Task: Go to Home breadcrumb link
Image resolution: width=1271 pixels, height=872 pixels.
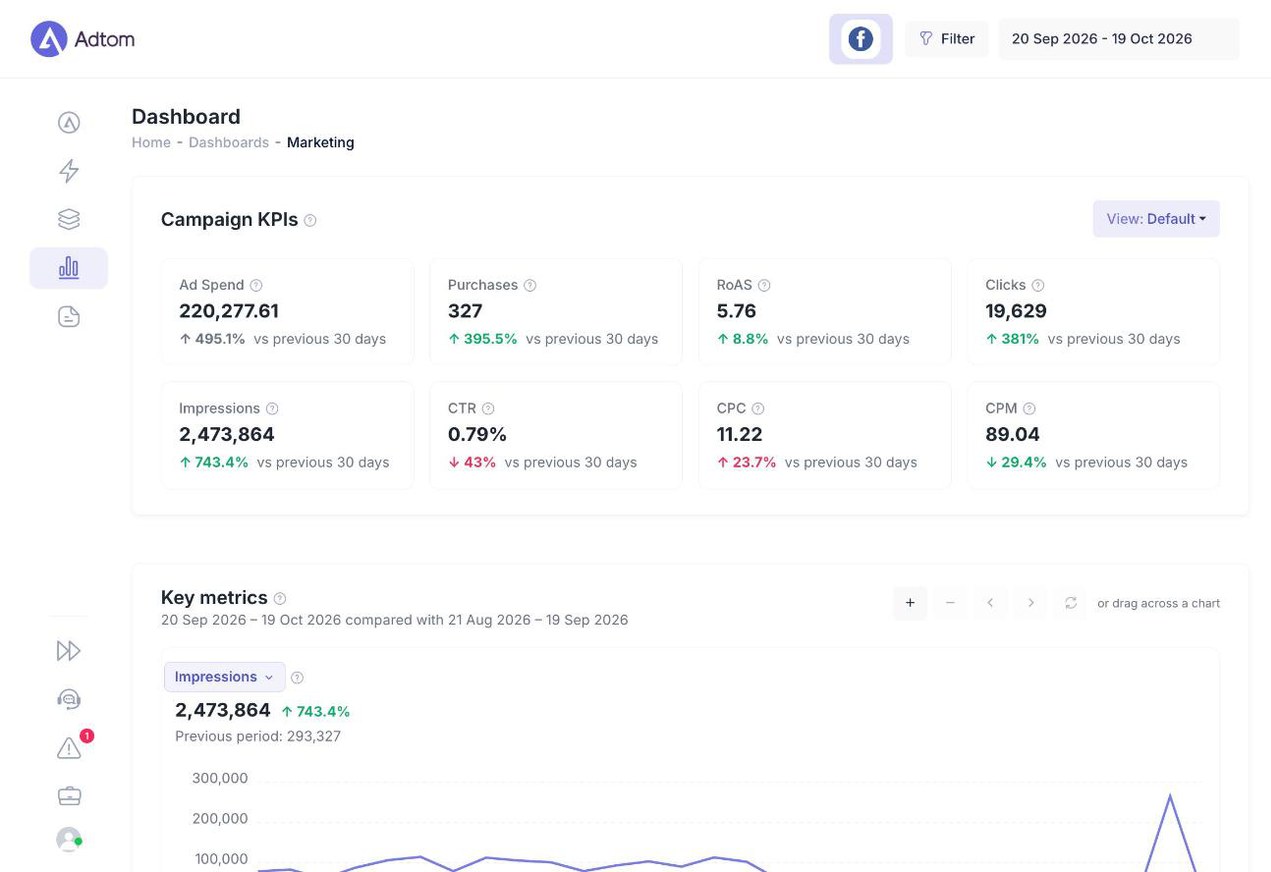Action: 151,142
